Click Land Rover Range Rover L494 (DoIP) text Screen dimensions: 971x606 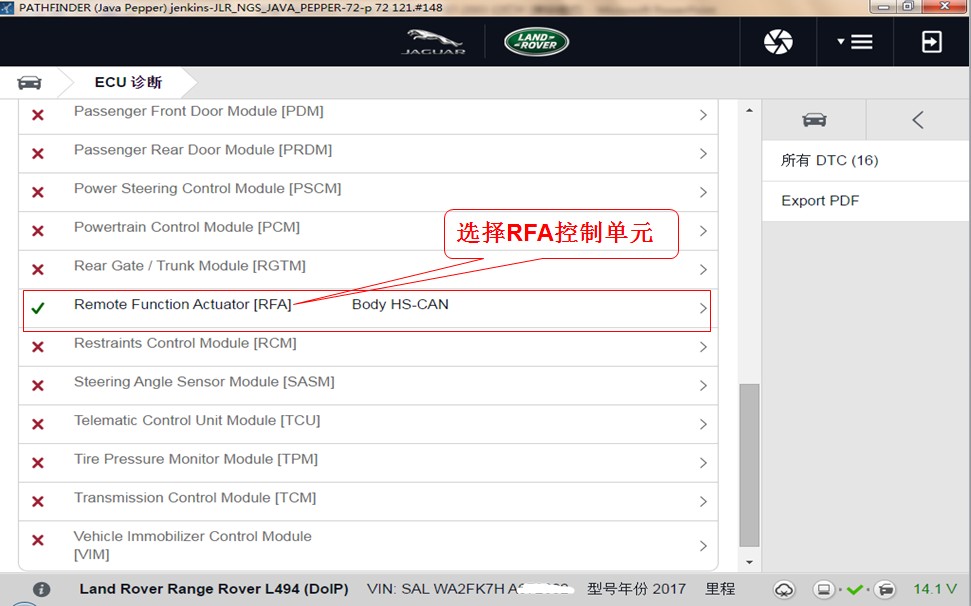[214, 589]
